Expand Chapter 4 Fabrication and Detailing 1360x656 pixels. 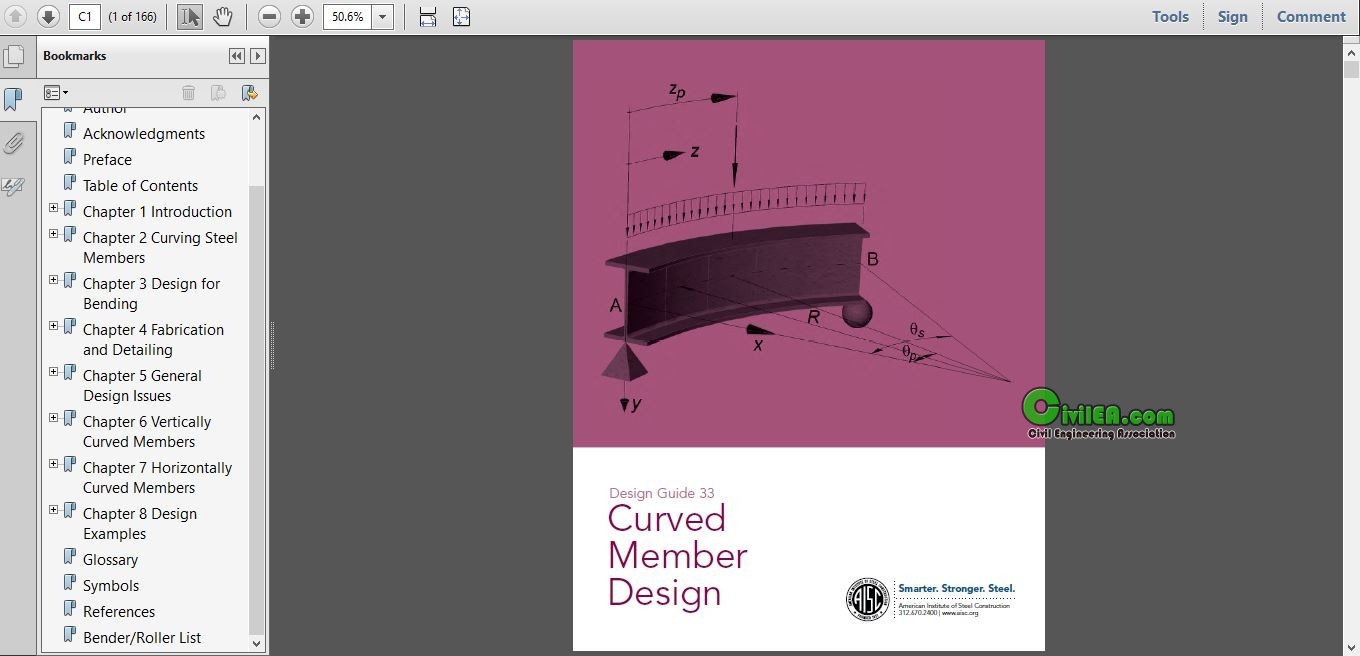pyautogui.click(x=54, y=326)
